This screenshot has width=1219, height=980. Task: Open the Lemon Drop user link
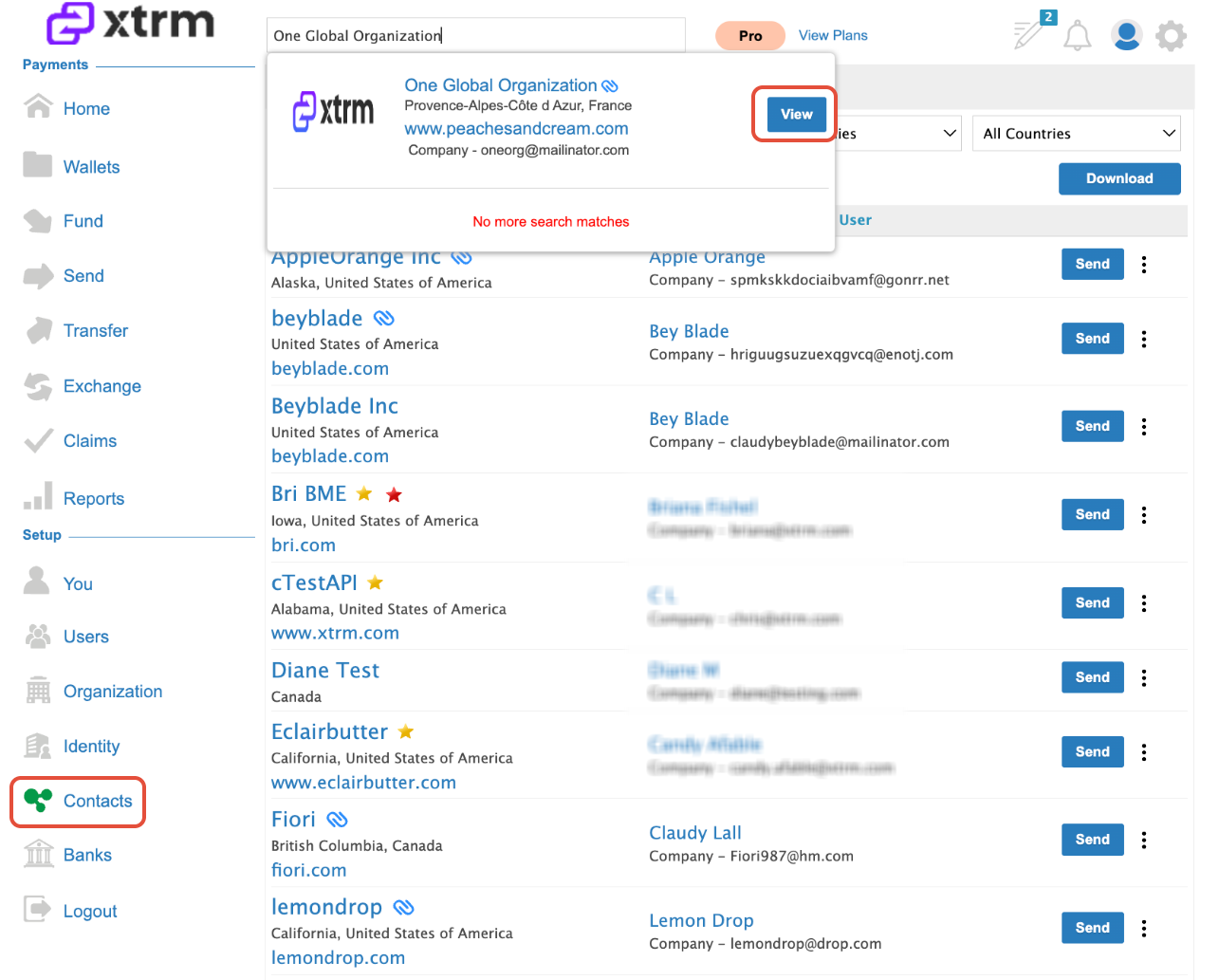pyautogui.click(x=701, y=921)
